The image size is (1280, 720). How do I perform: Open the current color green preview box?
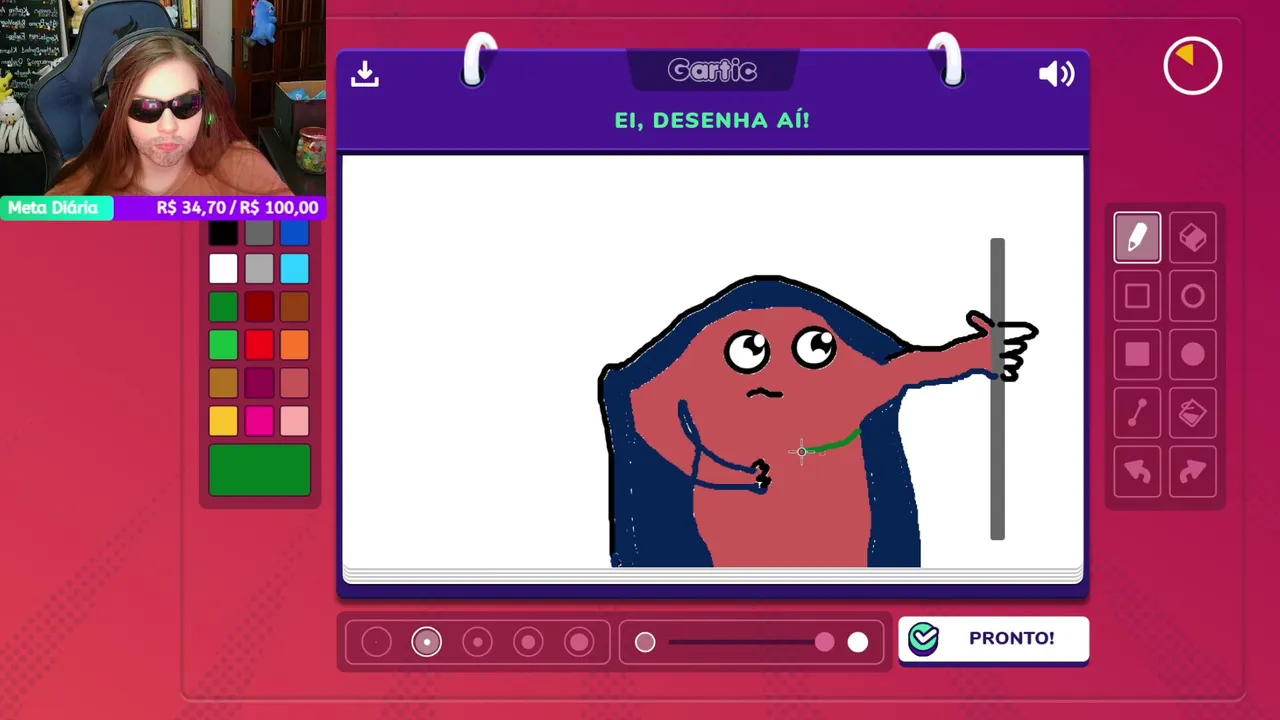(x=260, y=470)
